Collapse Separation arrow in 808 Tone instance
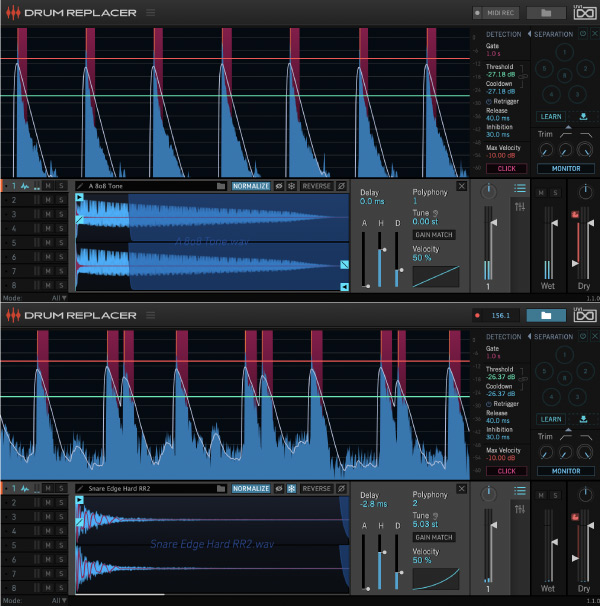The width and height of the screenshot is (600, 606). pyautogui.click(x=529, y=34)
